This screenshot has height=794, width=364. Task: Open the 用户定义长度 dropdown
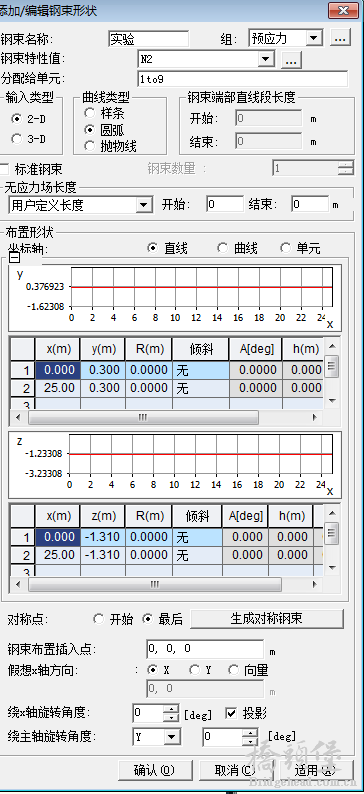(x=144, y=205)
